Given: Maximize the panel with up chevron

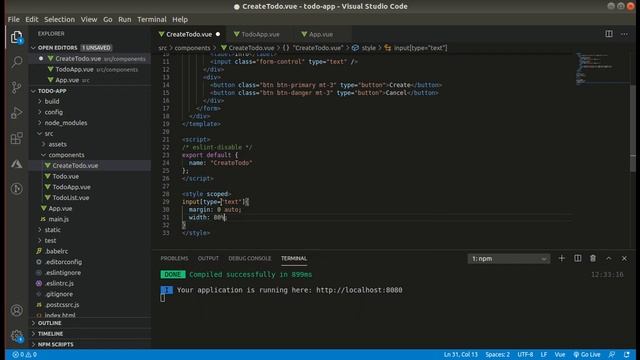Looking at the screenshot, I should coord(609,258).
